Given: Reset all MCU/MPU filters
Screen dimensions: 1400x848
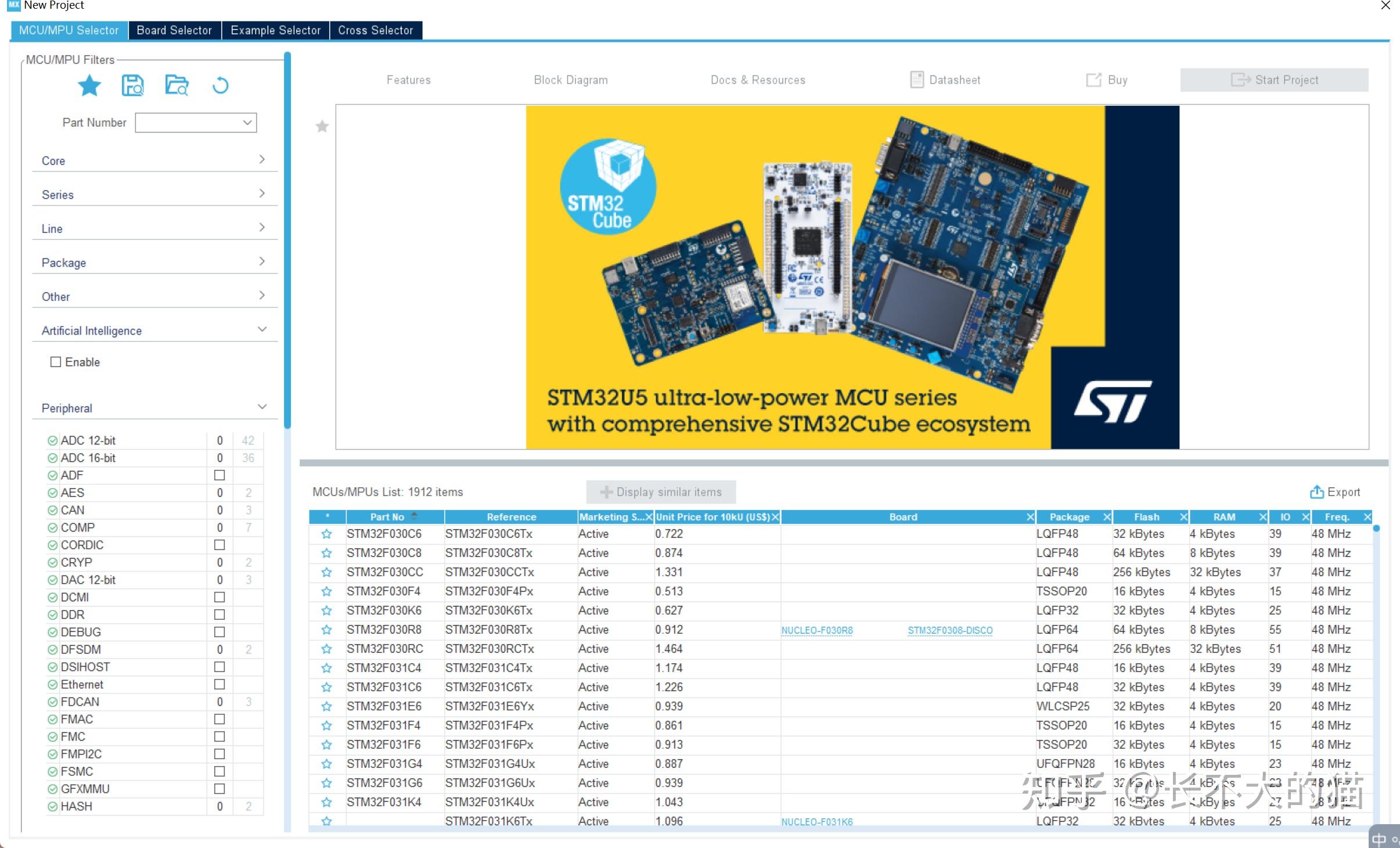Looking at the screenshot, I should [220, 85].
